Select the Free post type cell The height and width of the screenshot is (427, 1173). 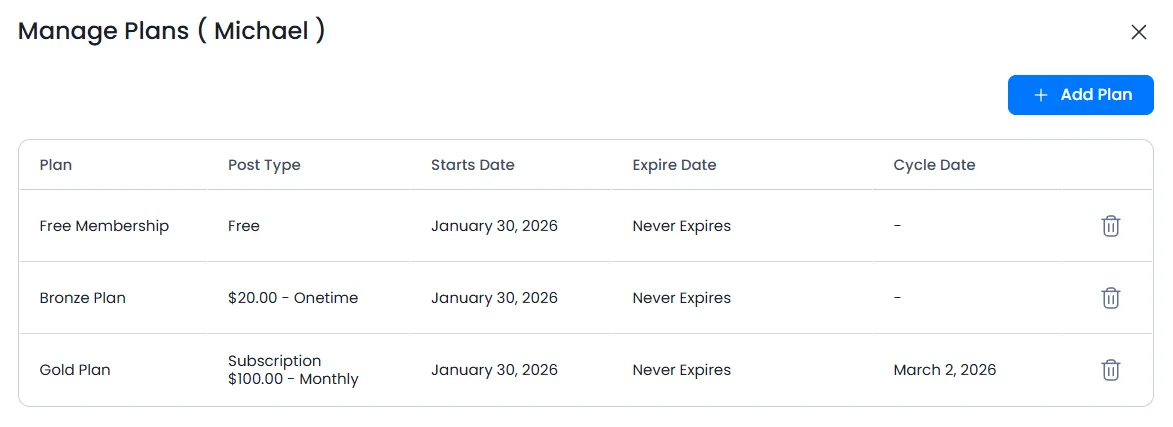(244, 226)
